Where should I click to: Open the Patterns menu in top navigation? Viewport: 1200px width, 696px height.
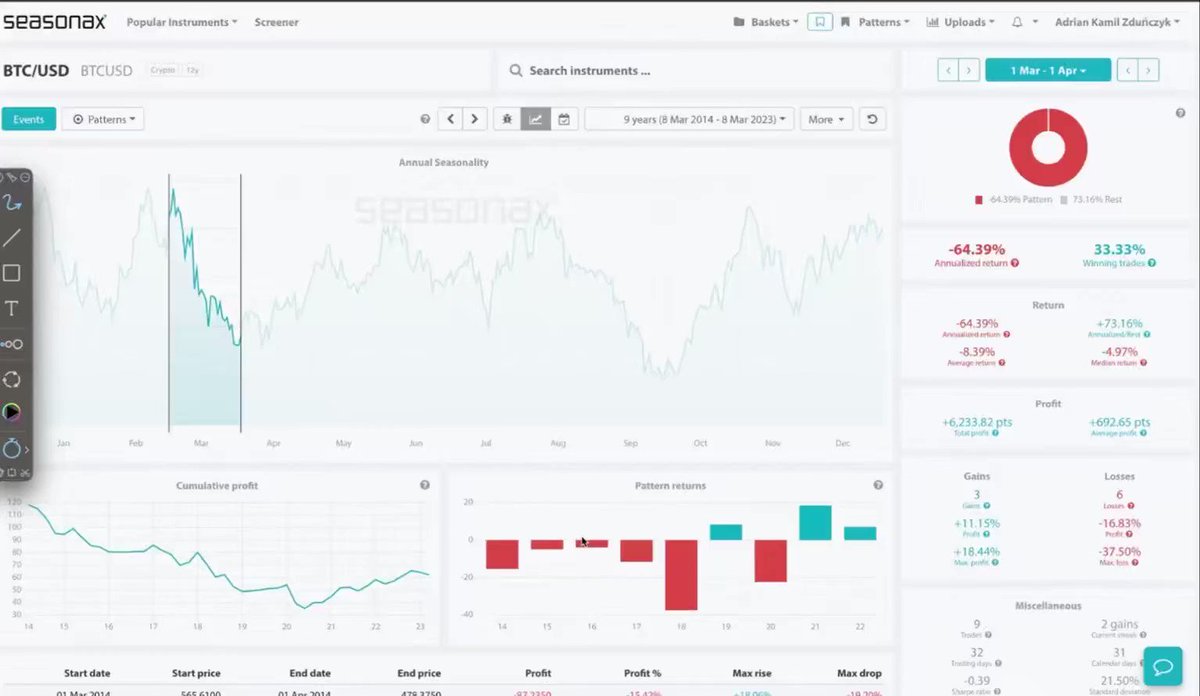[875, 22]
